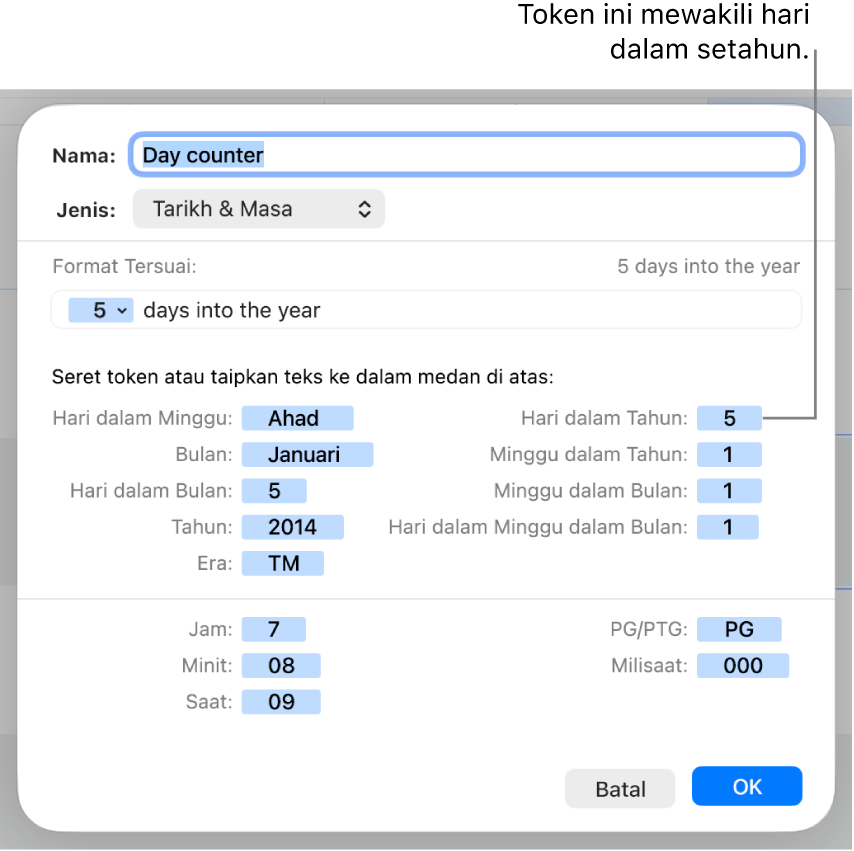The height and width of the screenshot is (851, 854).
Task: Expand the 5 token chevron in format field
Action: point(123,311)
